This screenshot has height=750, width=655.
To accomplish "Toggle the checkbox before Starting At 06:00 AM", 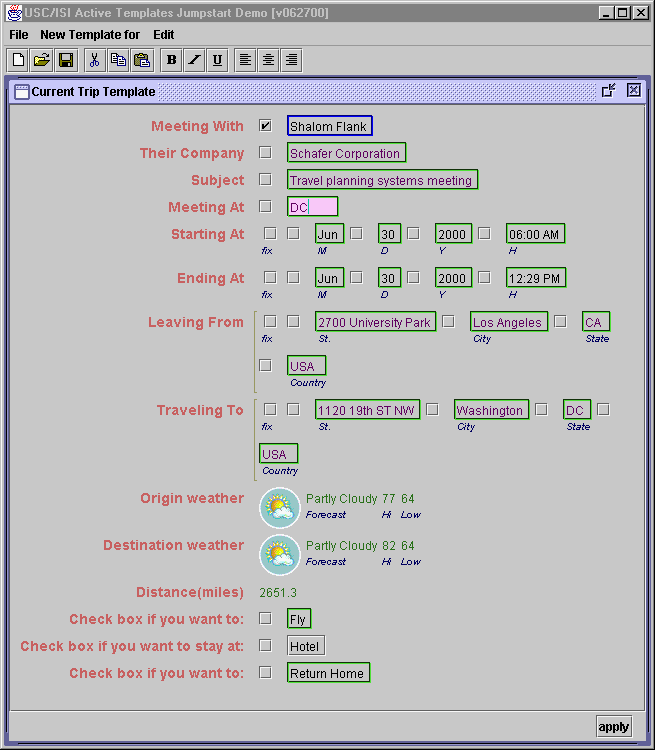I will (484, 233).
